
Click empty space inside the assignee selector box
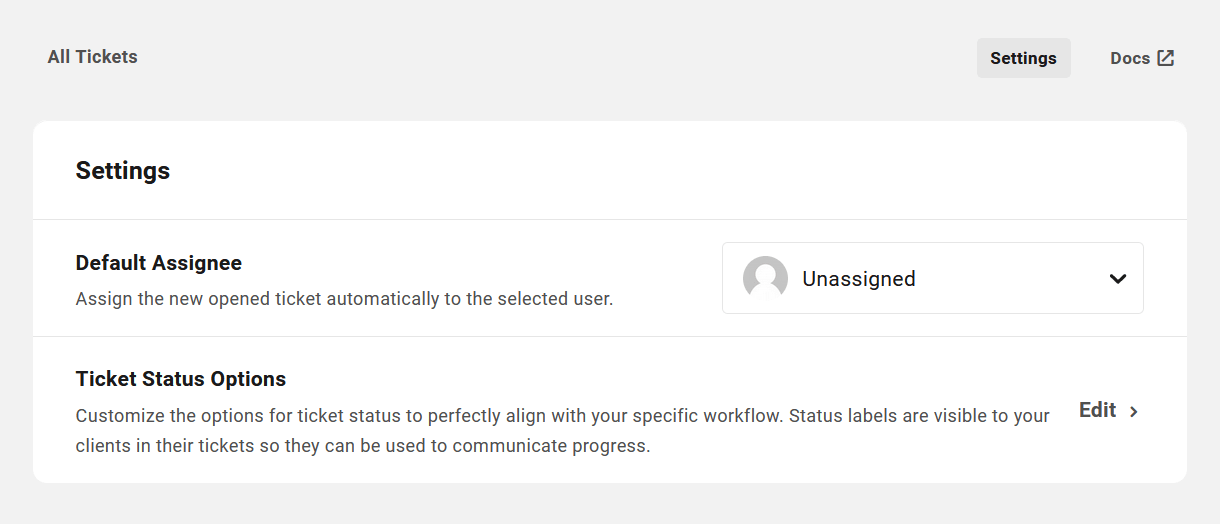coord(1010,279)
